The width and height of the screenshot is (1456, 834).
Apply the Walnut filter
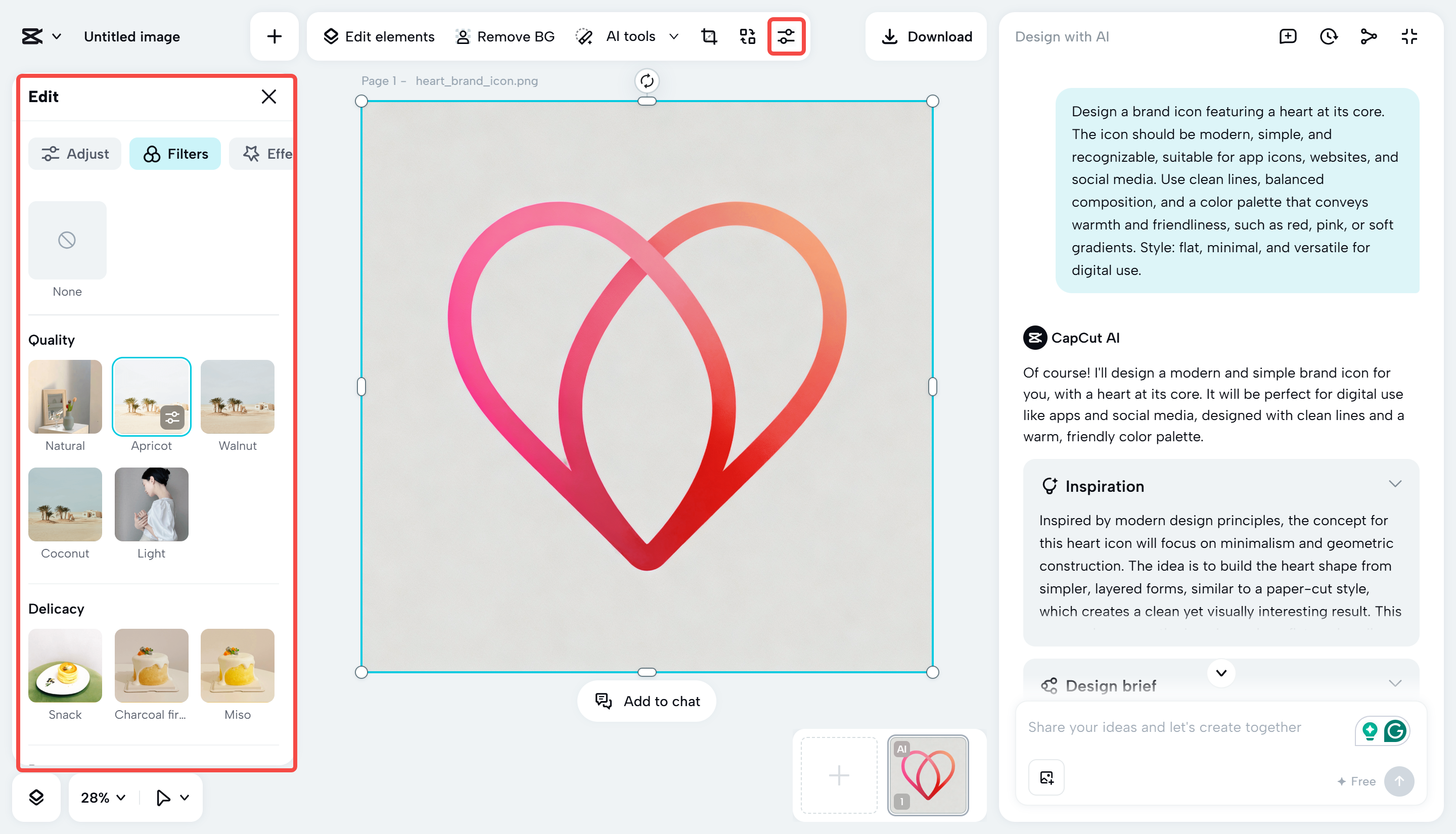point(237,396)
